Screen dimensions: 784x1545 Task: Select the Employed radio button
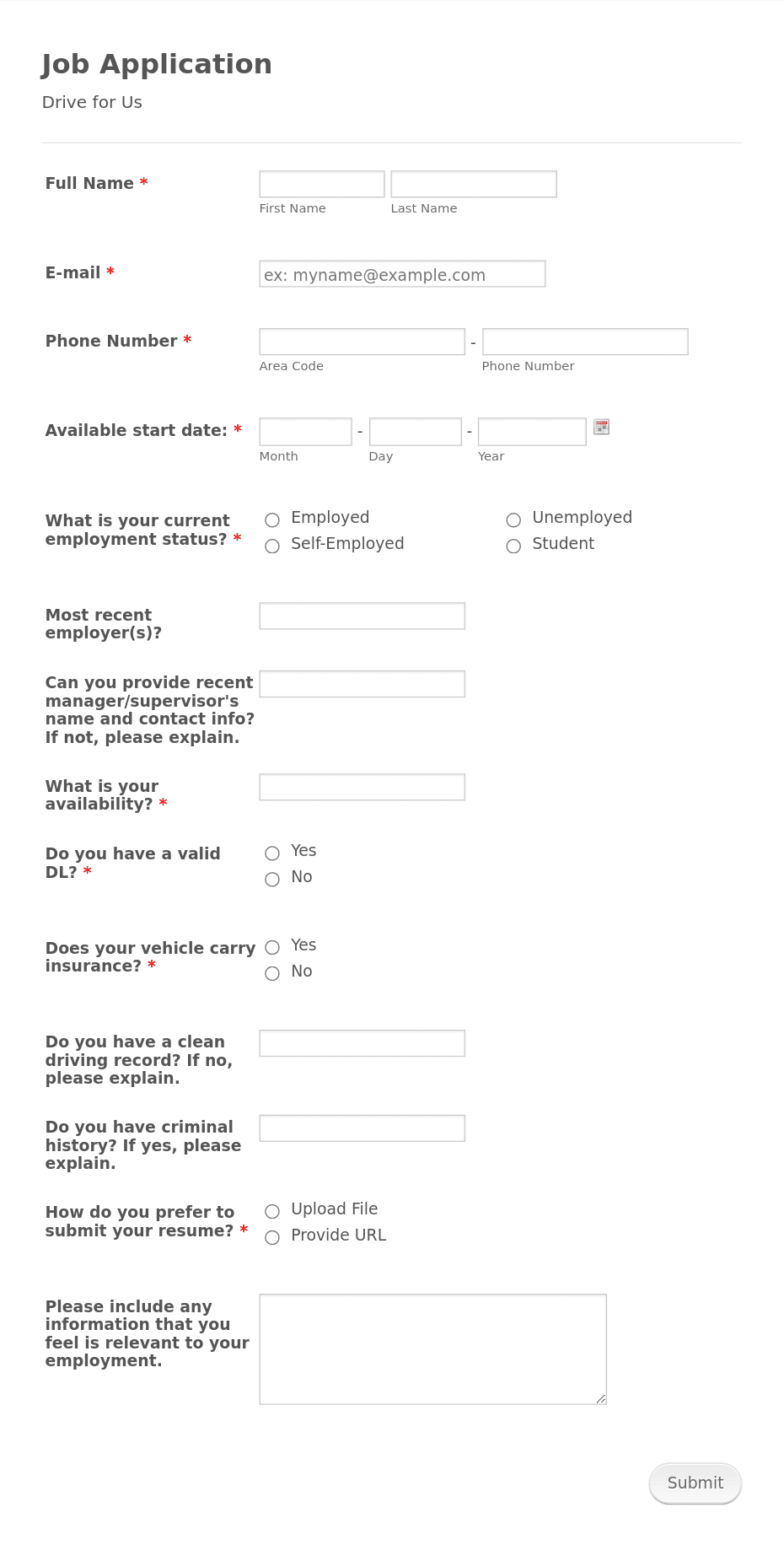pyautogui.click(x=271, y=520)
